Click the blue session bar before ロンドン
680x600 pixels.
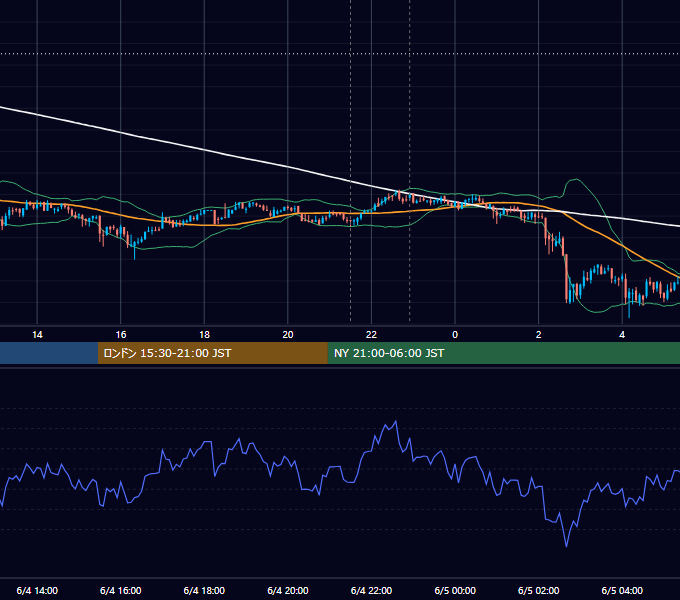(49, 353)
